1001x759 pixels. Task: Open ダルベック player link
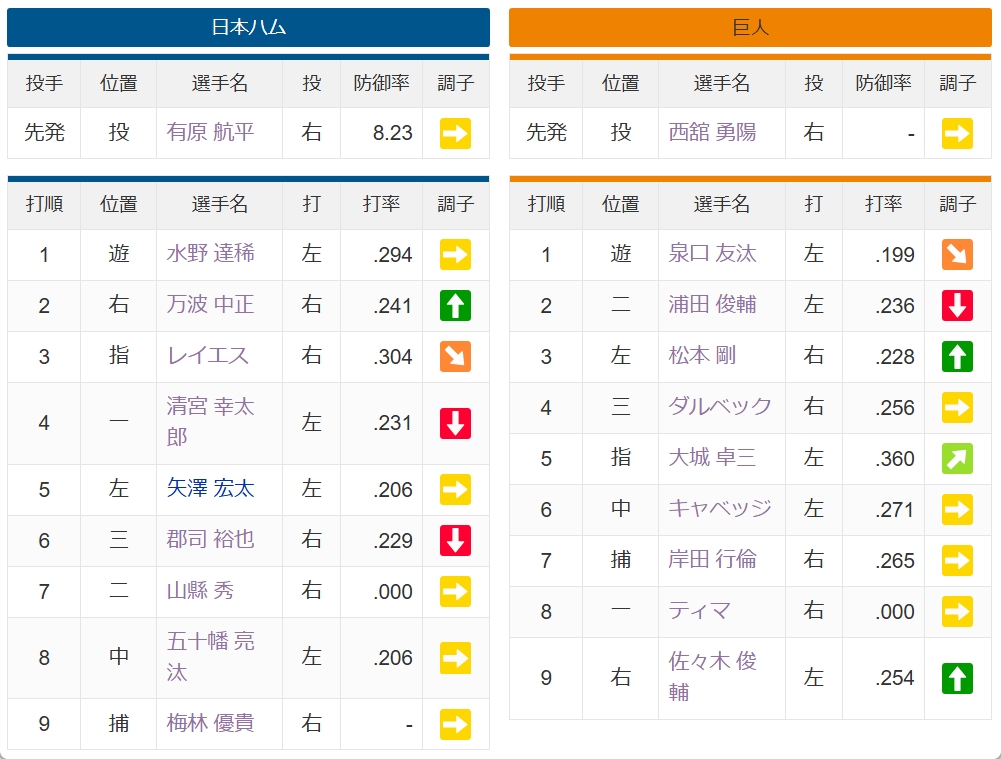pyautogui.click(x=719, y=407)
